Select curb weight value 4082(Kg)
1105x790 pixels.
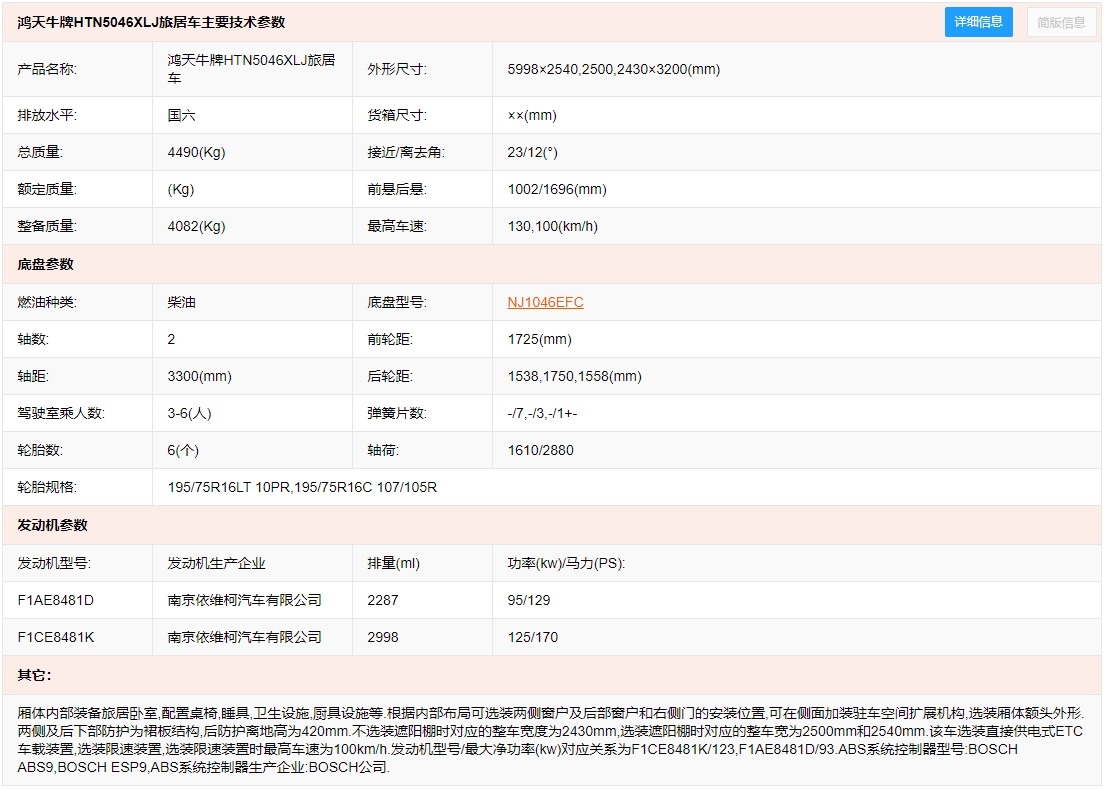(197, 226)
